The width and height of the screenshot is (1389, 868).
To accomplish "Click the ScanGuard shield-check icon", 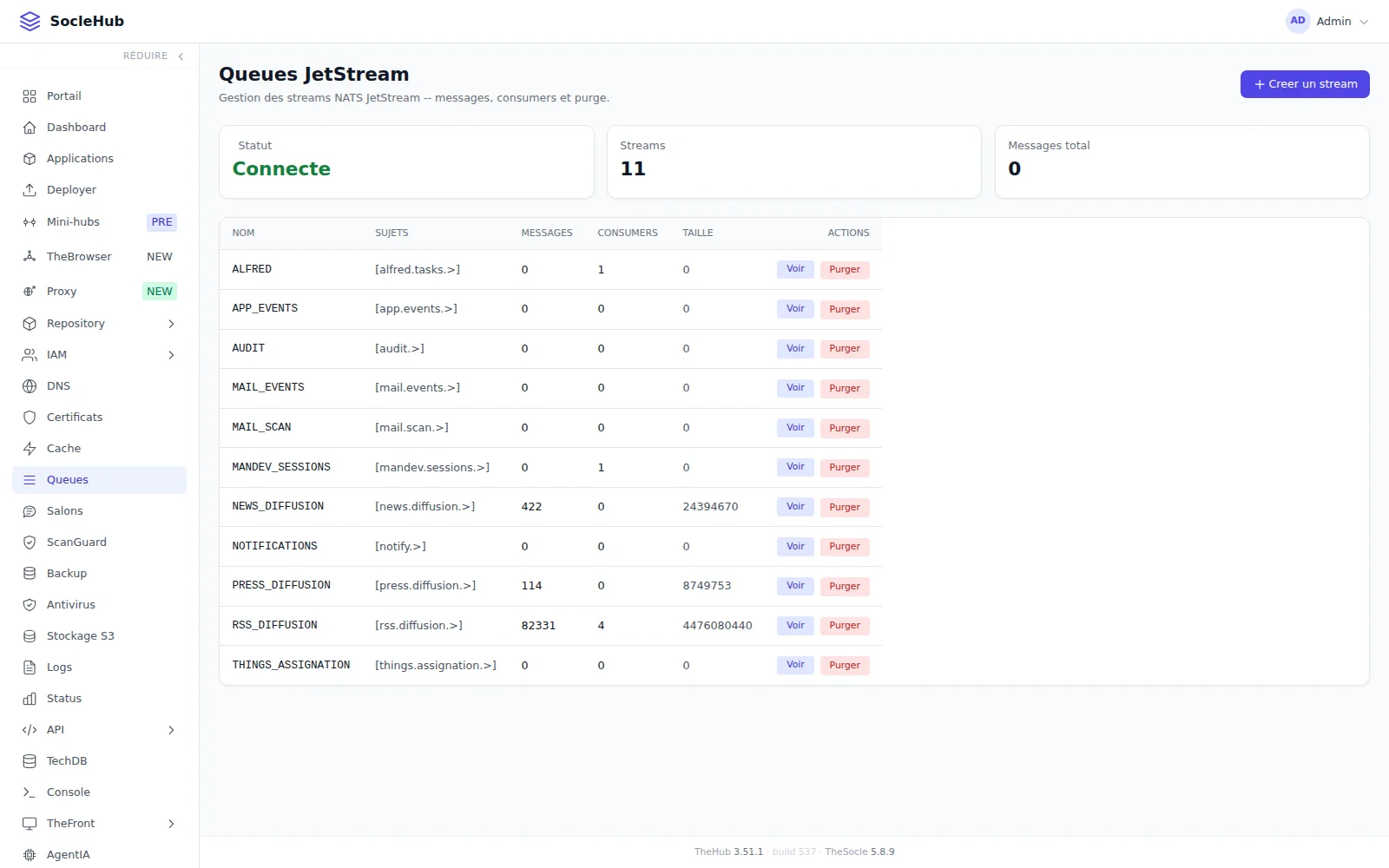I will point(30,542).
